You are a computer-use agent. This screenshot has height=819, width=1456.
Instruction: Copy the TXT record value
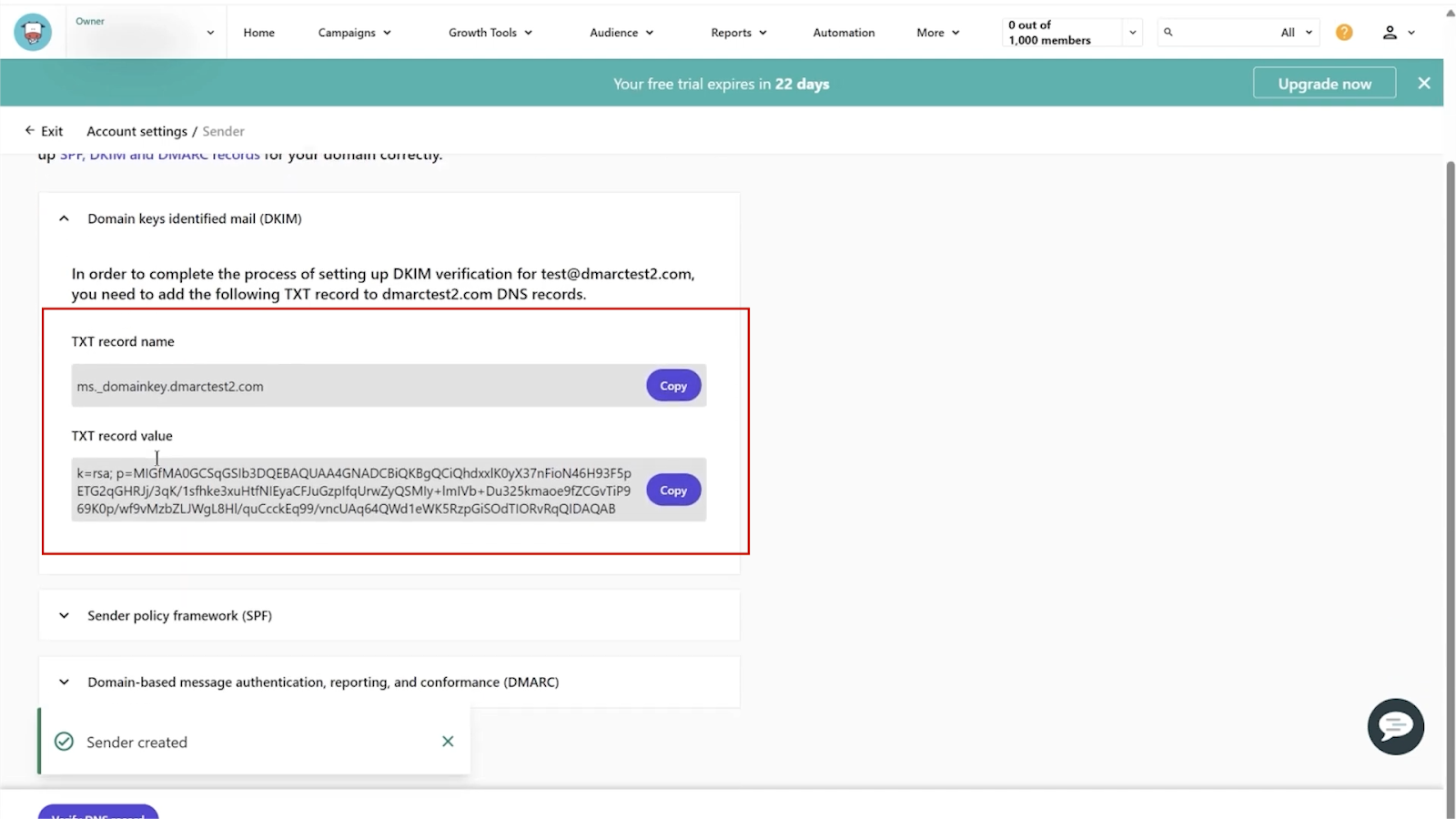[x=673, y=490]
